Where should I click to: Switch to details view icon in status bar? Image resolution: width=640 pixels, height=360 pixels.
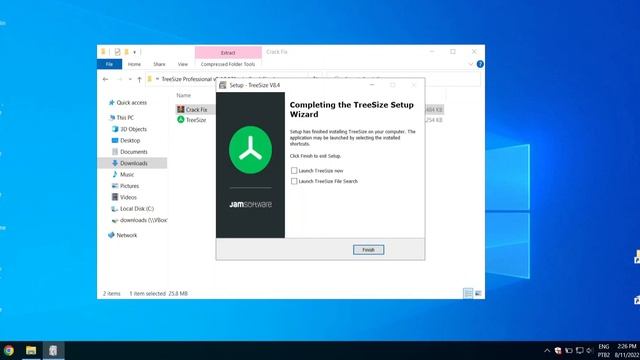(x=468, y=293)
